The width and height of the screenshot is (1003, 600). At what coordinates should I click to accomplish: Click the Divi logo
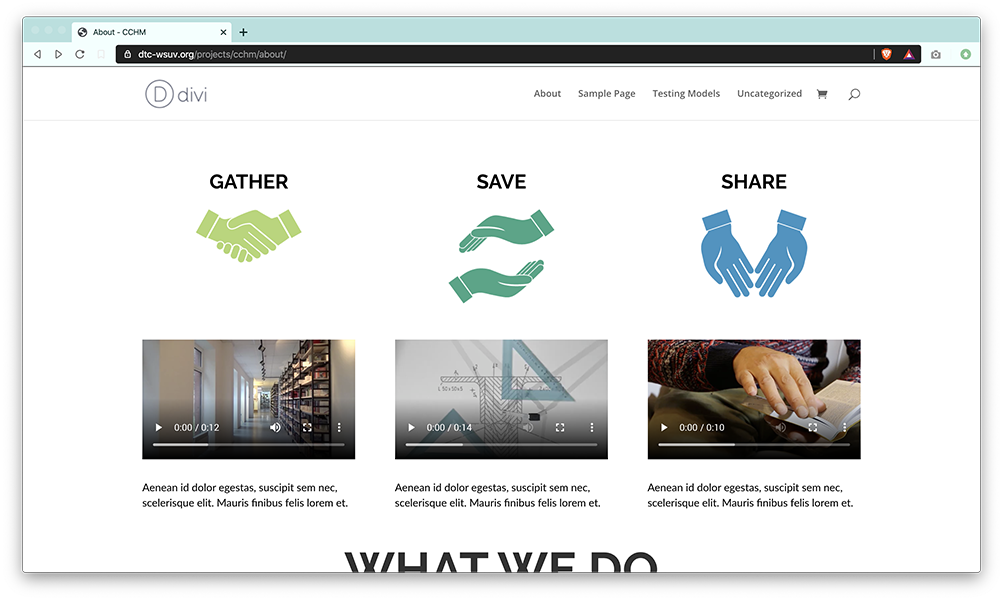point(176,94)
